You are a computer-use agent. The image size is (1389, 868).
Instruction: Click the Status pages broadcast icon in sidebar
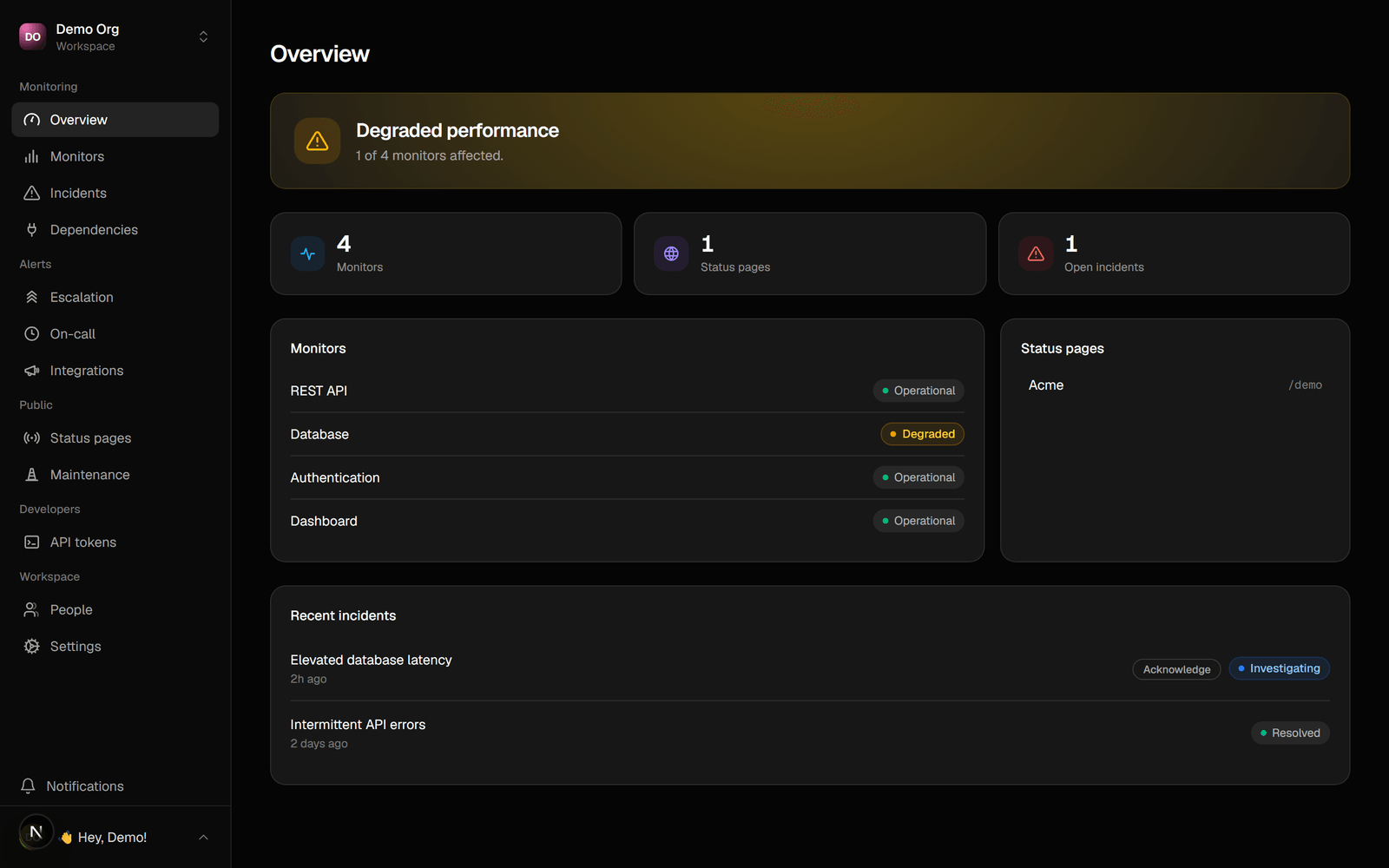(32, 438)
